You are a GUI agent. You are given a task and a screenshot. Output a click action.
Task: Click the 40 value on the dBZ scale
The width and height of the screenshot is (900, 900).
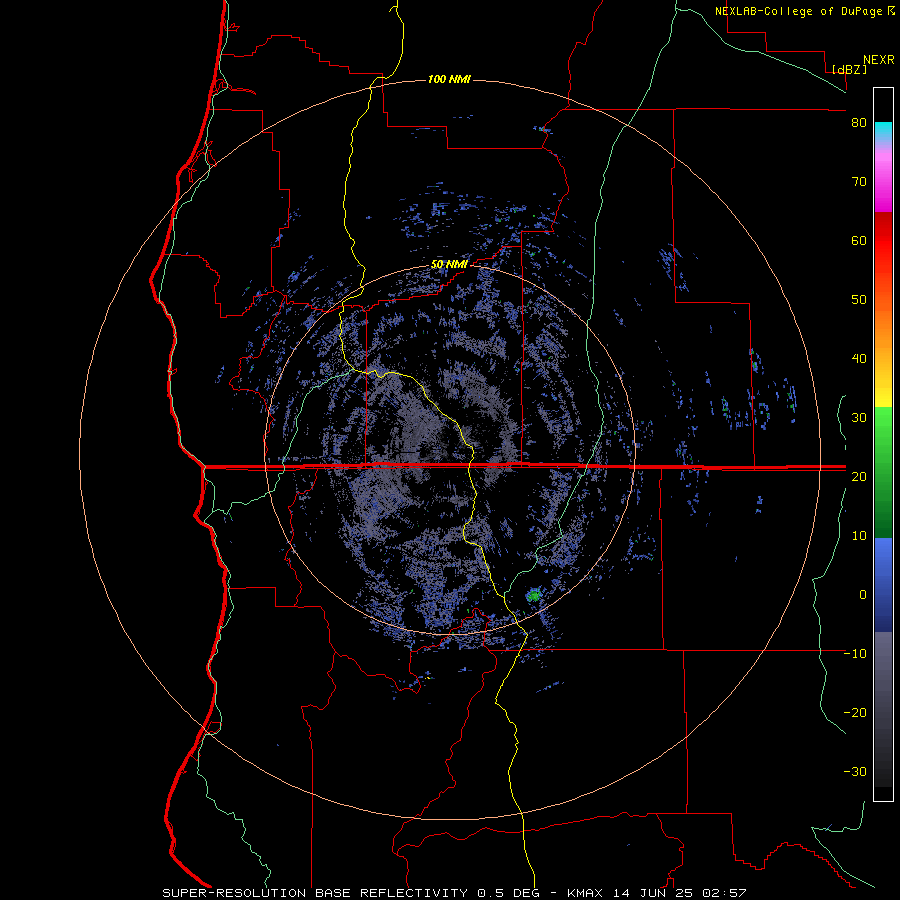tap(859, 359)
